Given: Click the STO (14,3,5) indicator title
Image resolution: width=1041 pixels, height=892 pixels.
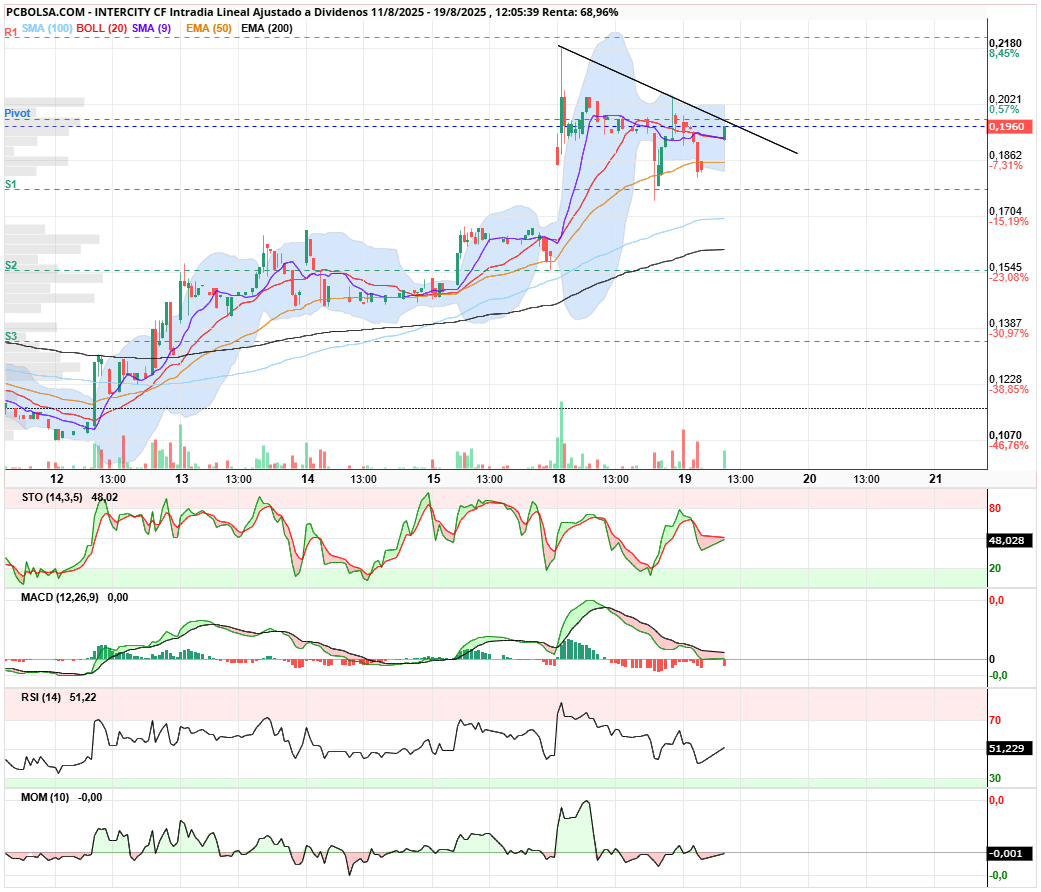Looking at the screenshot, I should coord(52,497).
